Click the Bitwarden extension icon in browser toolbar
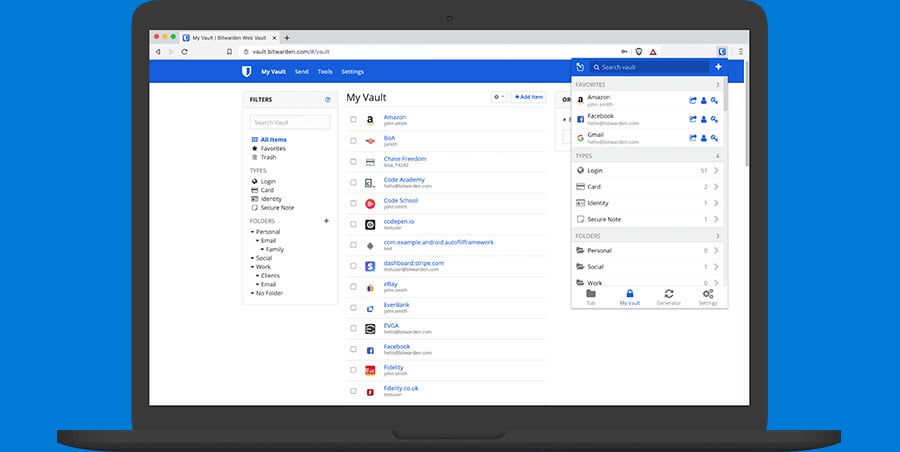This screenshot has width=900, height=452. tap(722, 52)
